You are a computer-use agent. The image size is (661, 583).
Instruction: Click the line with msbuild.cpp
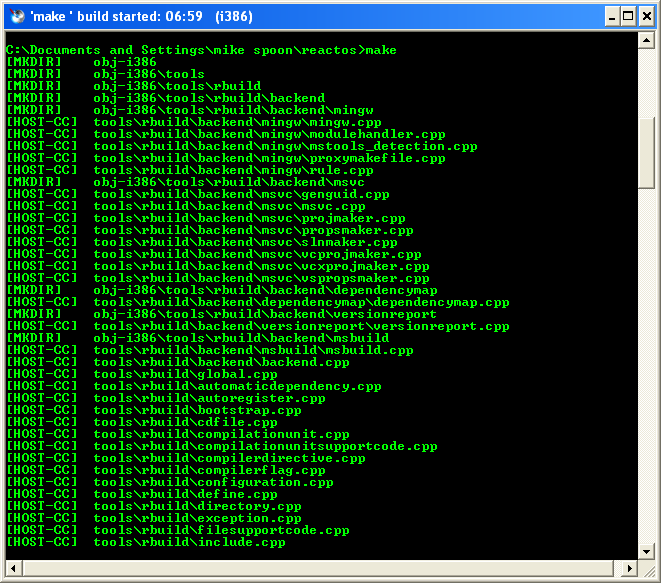tap(210, 350)
